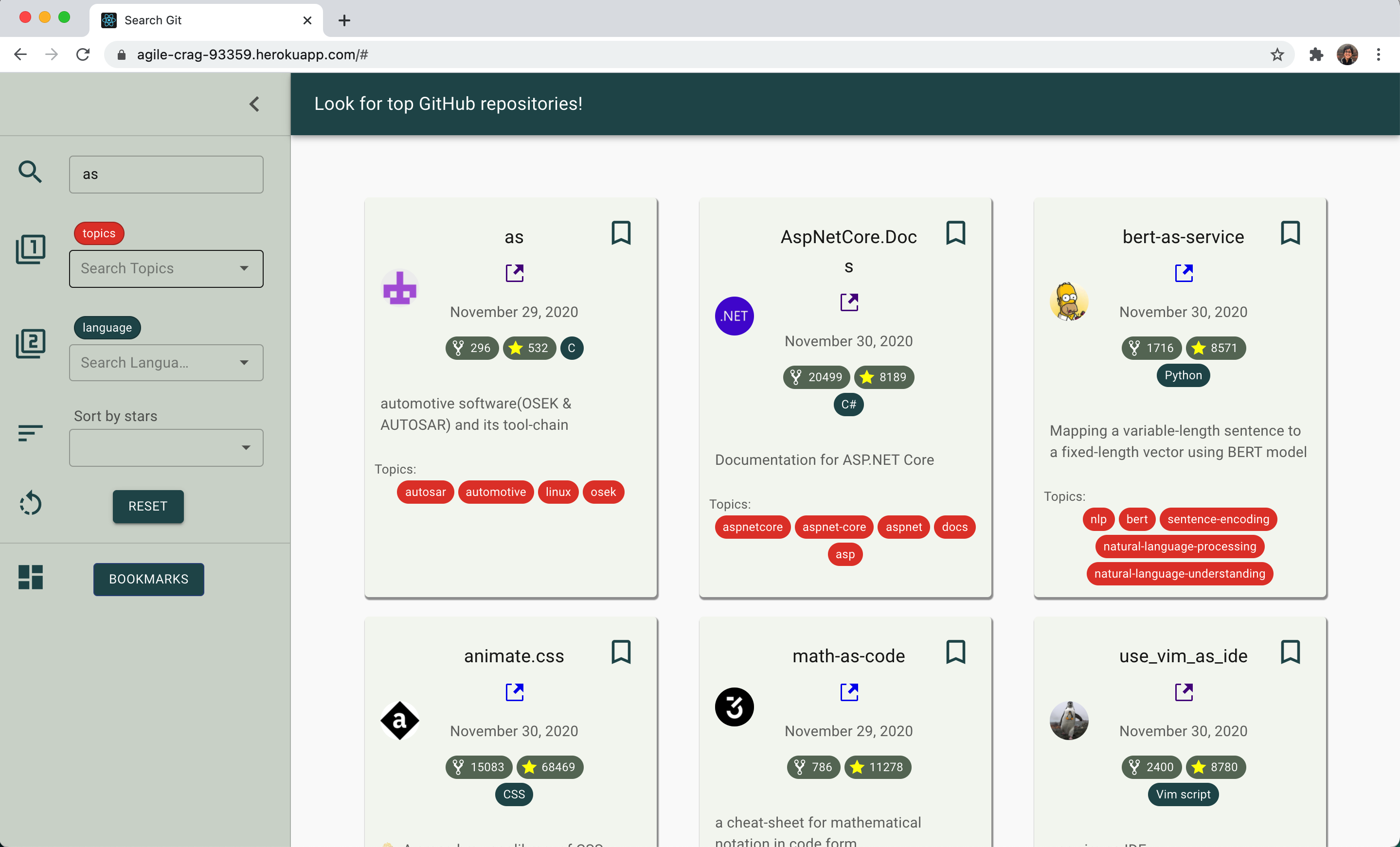Click the search text field containing 'as'
Image resolution: width=1400 pixels, height=847 pixels.
tap(166, 175)
